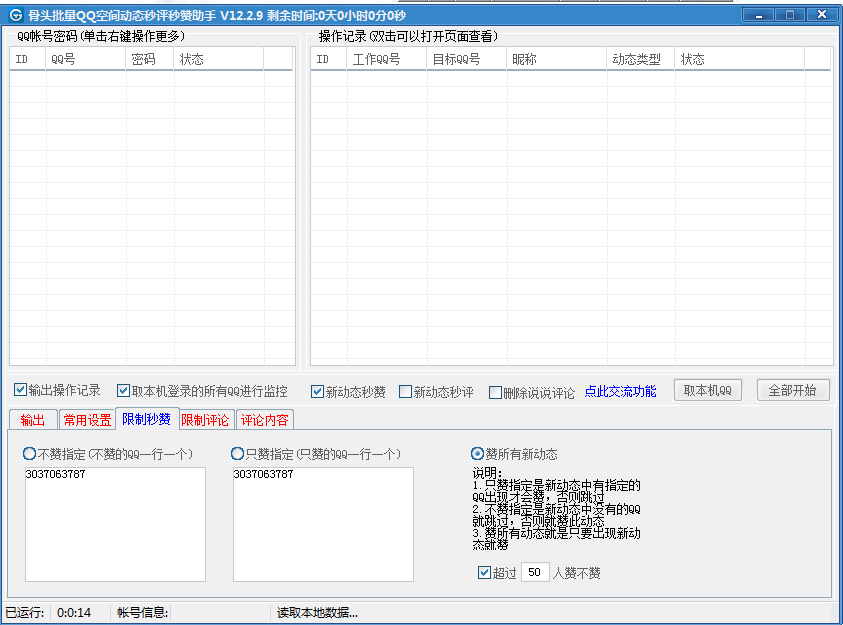Click QQ号 column header in account list

(85, 59)
